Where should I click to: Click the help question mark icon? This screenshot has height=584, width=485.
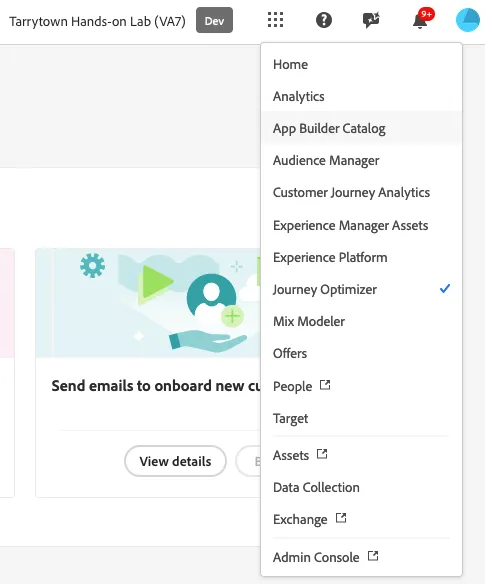324,20
